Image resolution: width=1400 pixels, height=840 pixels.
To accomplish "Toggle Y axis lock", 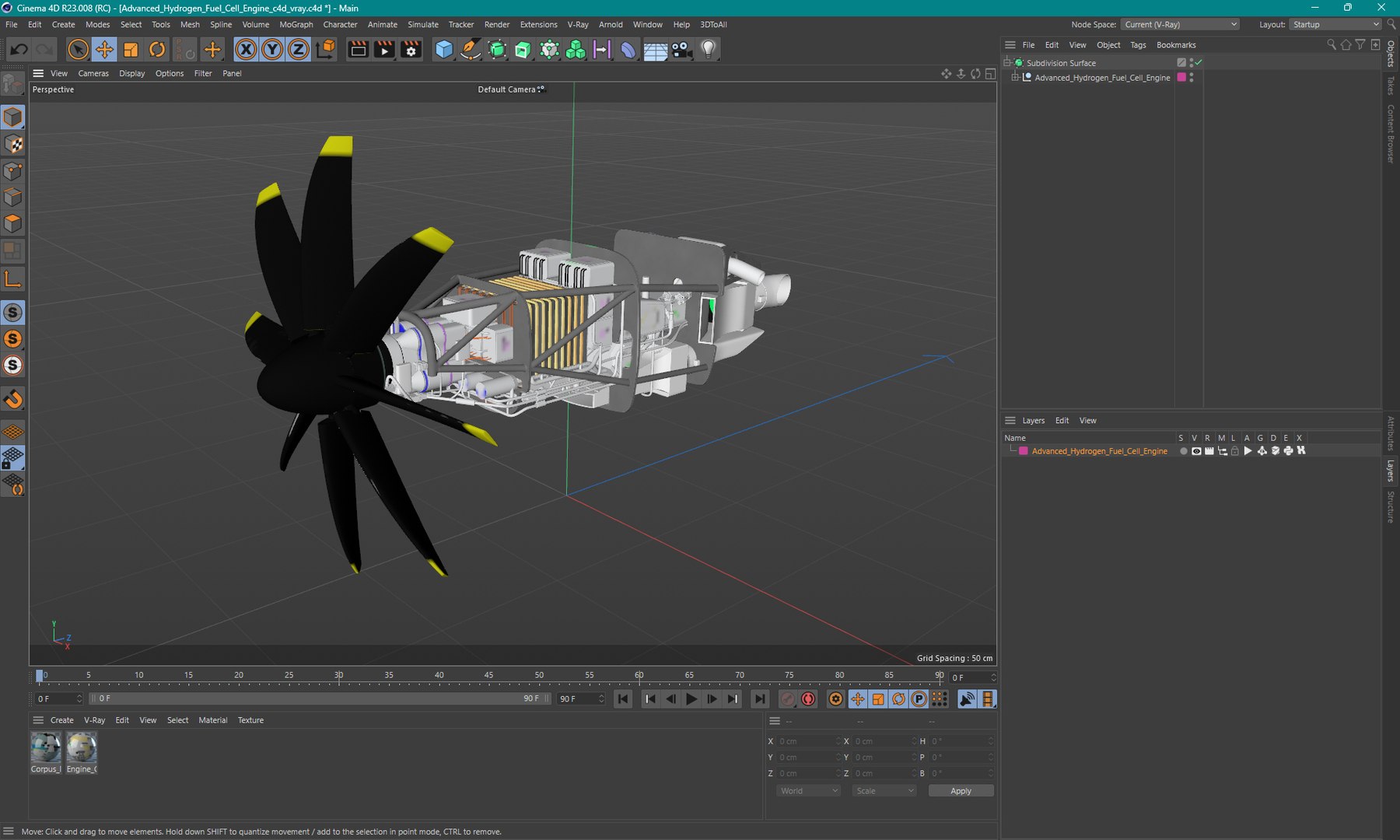I will point(272,50).
